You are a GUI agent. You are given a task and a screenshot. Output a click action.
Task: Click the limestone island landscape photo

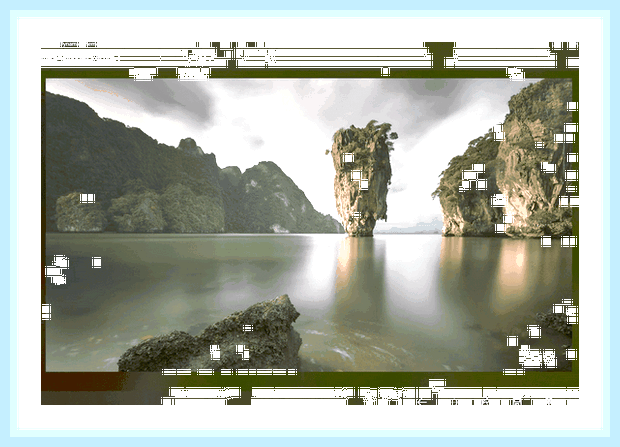(309, 225)
